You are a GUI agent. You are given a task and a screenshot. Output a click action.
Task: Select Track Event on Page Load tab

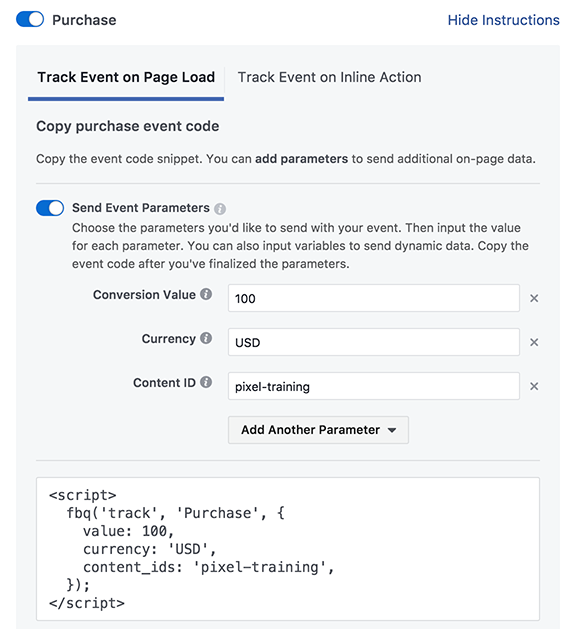(x=126, y=77)
